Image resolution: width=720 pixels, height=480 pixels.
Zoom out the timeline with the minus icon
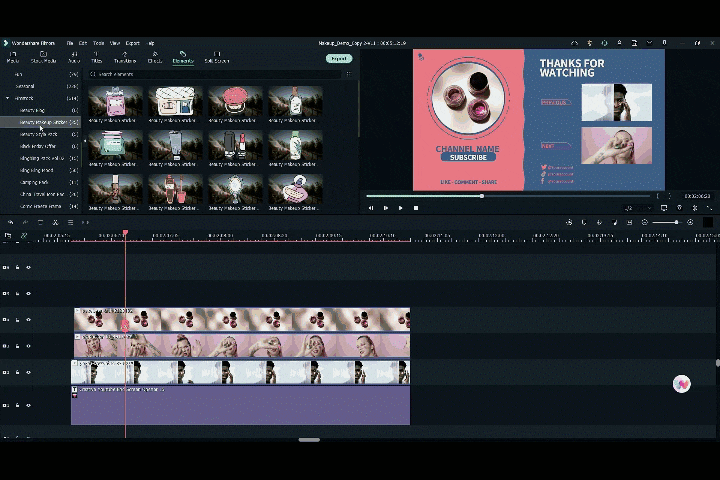coord(645,222)
